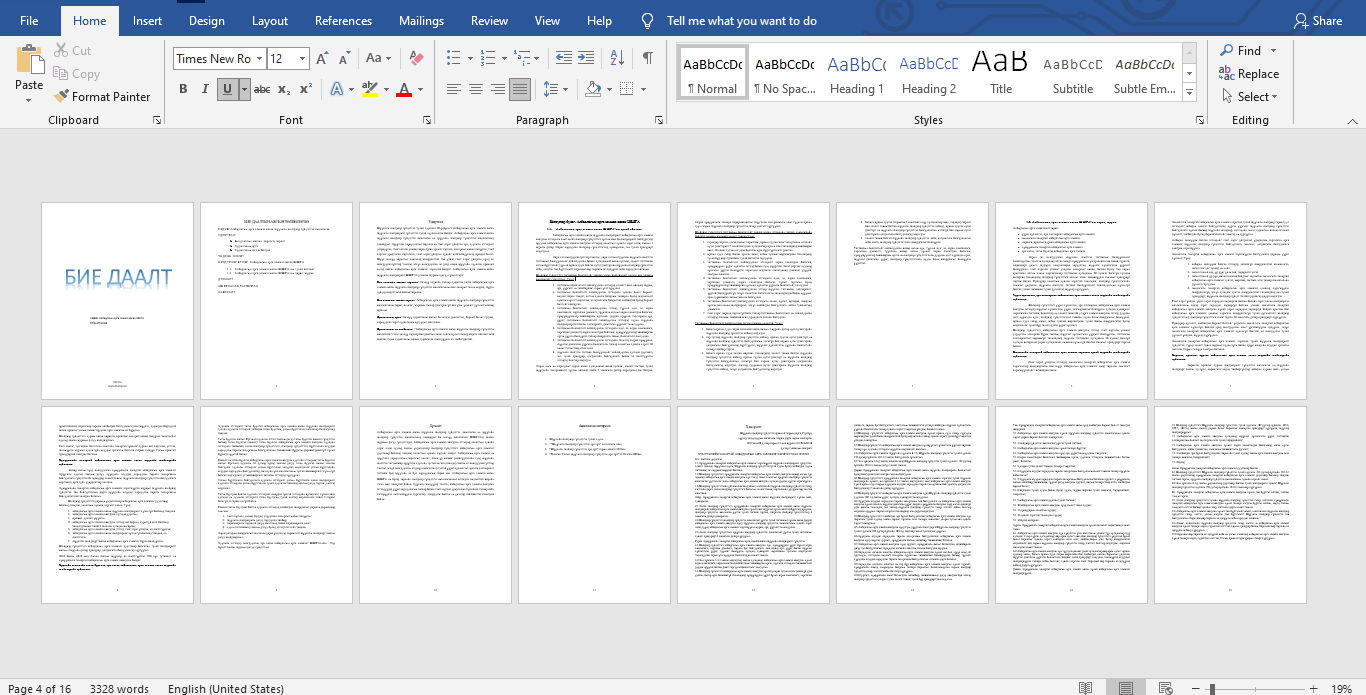The width and height of the screenshot is (1366, 695).
Task: Open the font size dropdown
Action: (302, 59)
